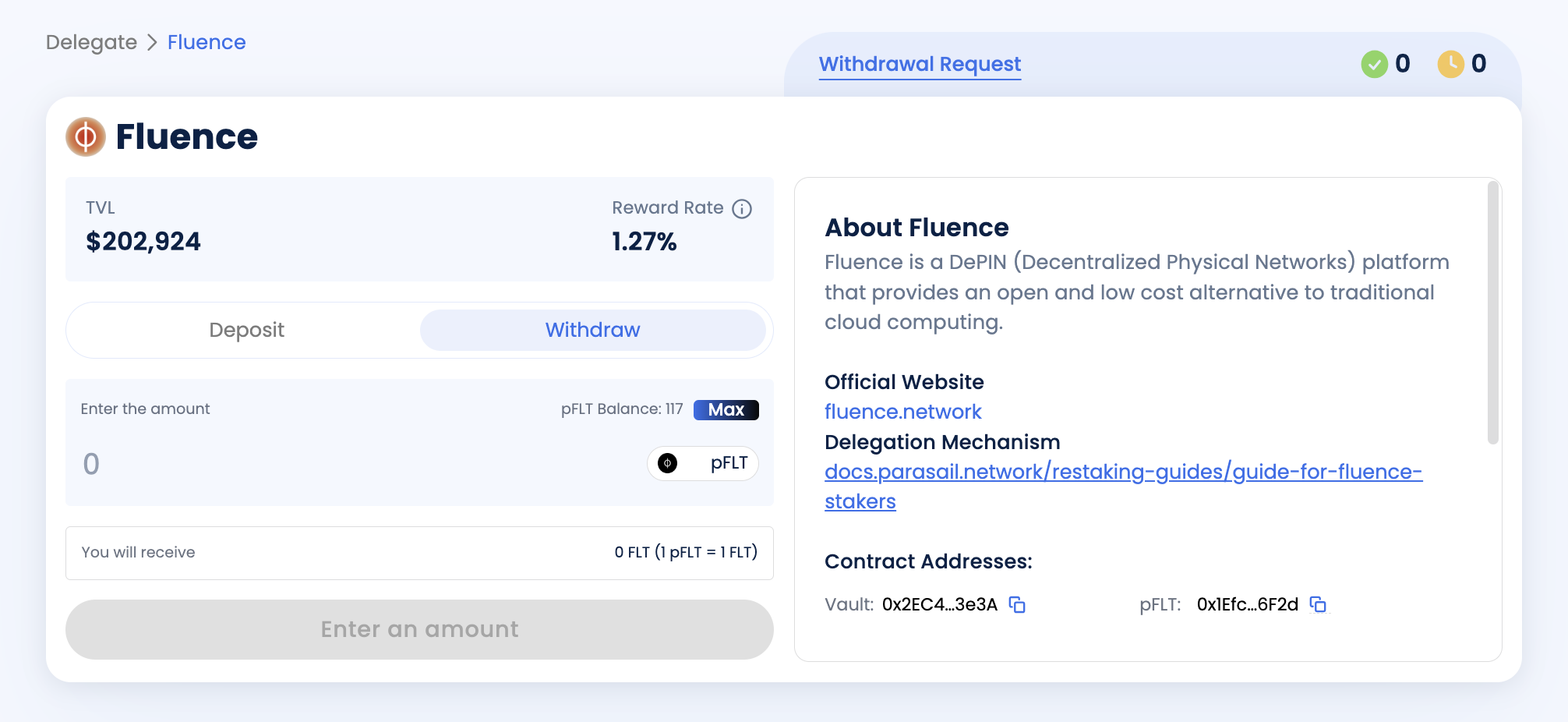This screenshot has width=1568, height=722.
Task: Click the Max balance button
Action: [x=726, y=409]
